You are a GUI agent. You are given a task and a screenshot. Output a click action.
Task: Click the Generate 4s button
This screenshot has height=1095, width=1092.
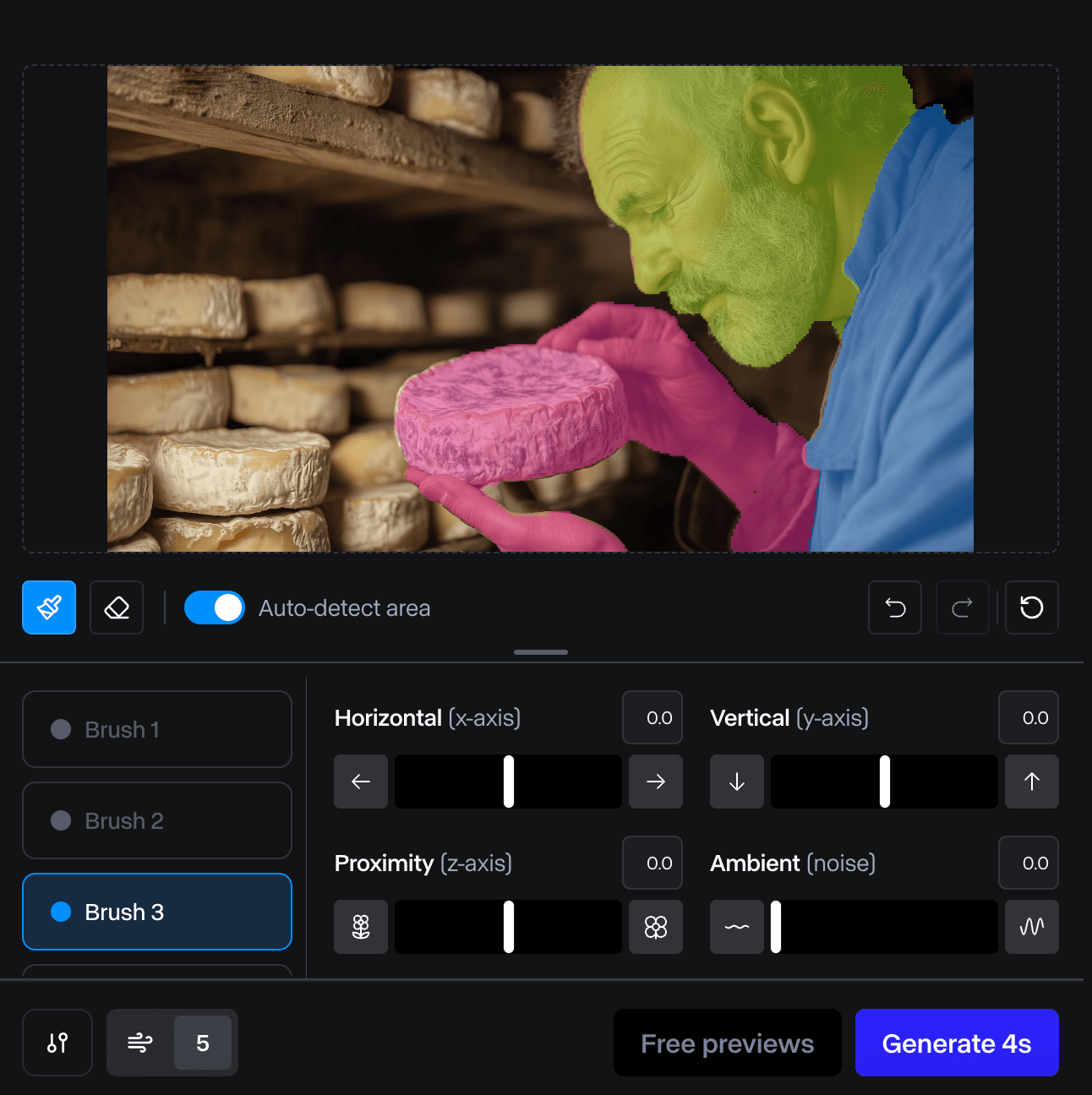click(957, 1043)
